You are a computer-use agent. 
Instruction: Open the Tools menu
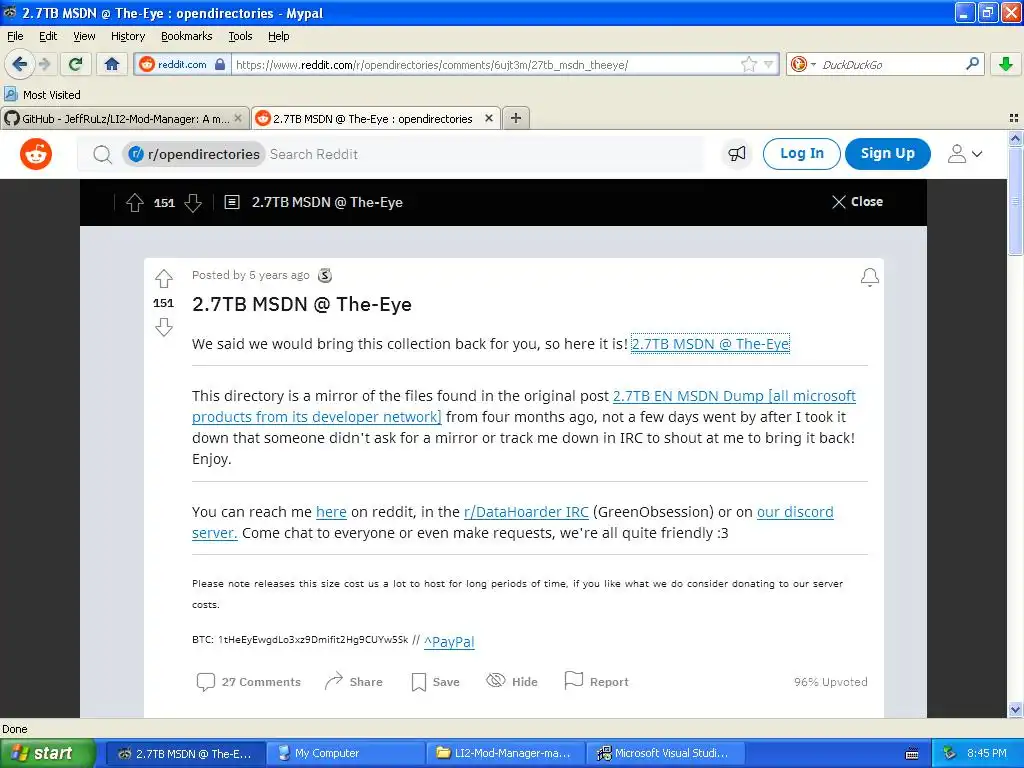tap(240, 36)
